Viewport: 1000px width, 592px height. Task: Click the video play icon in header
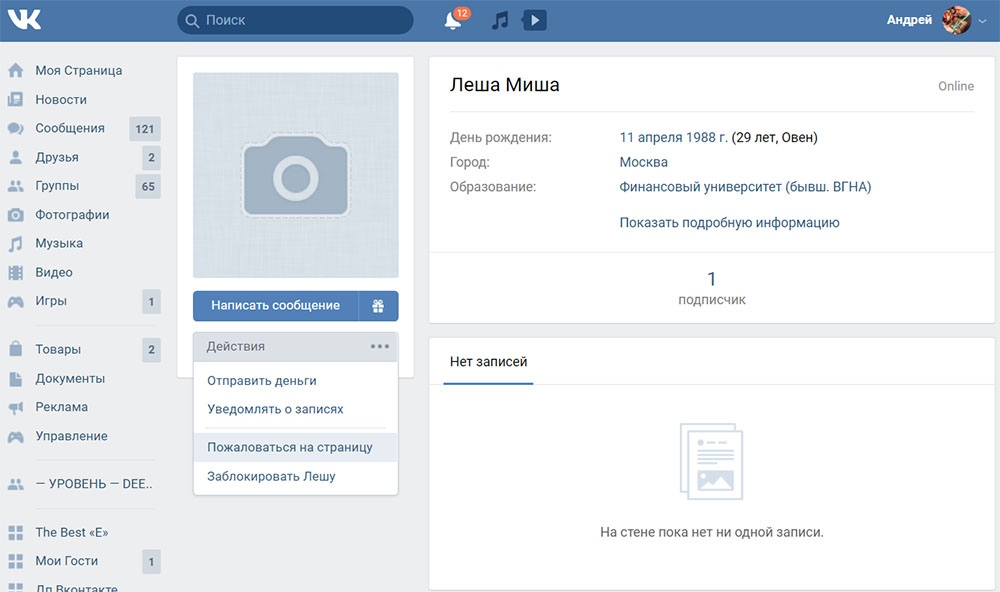(x=535, y=21)
